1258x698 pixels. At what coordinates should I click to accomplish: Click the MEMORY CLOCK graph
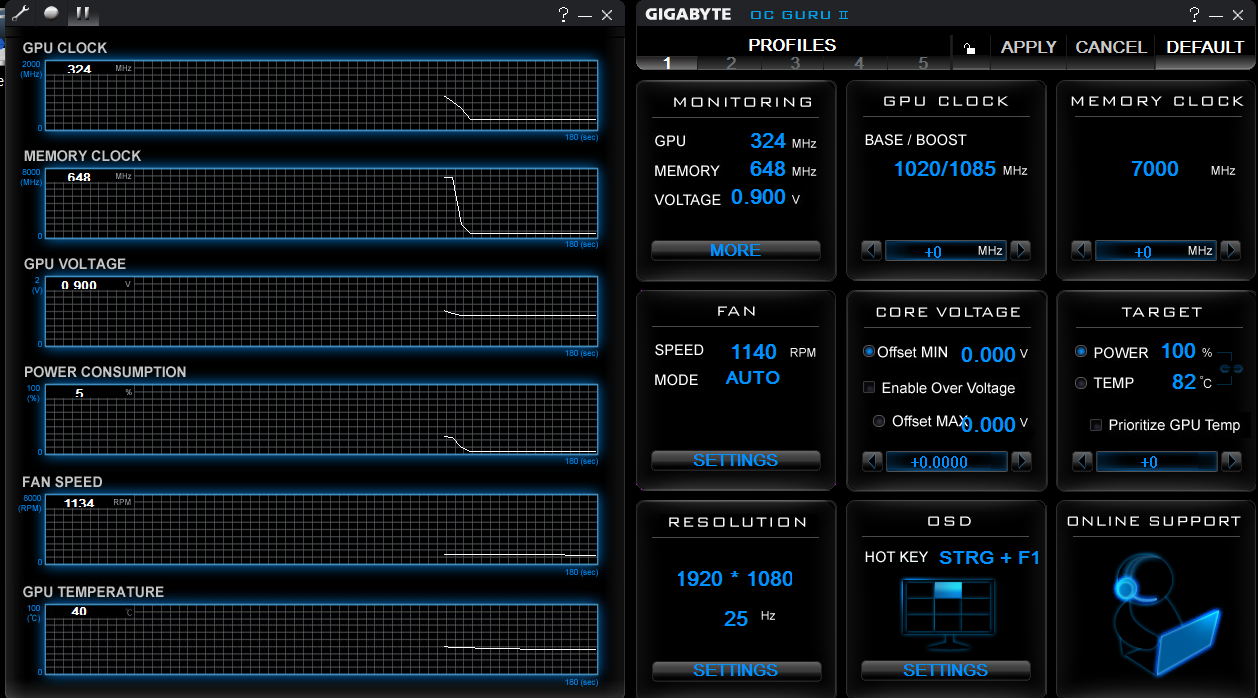point(321,203)
